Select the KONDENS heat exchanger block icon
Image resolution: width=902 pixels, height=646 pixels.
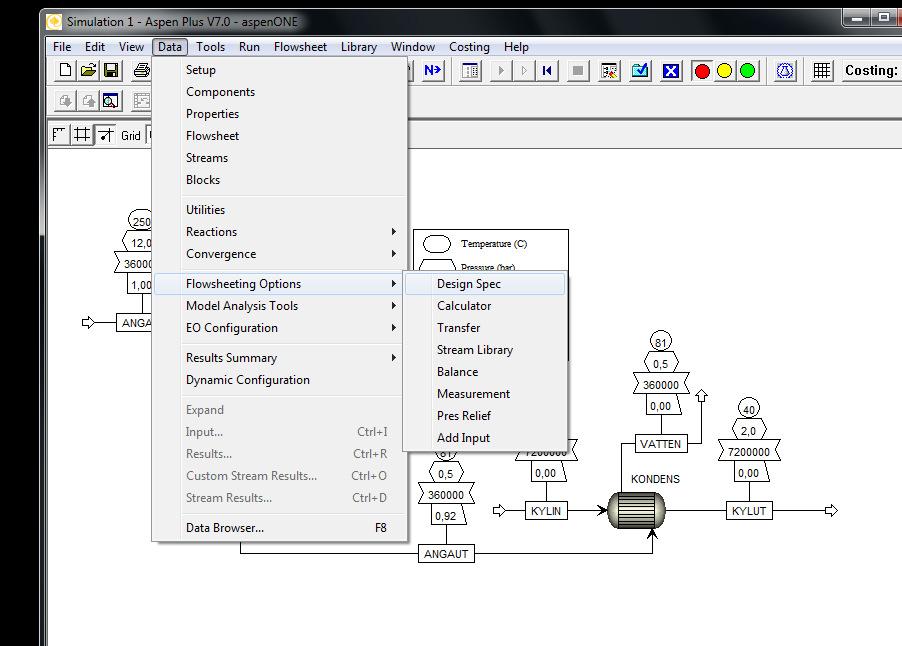[636, 510]
